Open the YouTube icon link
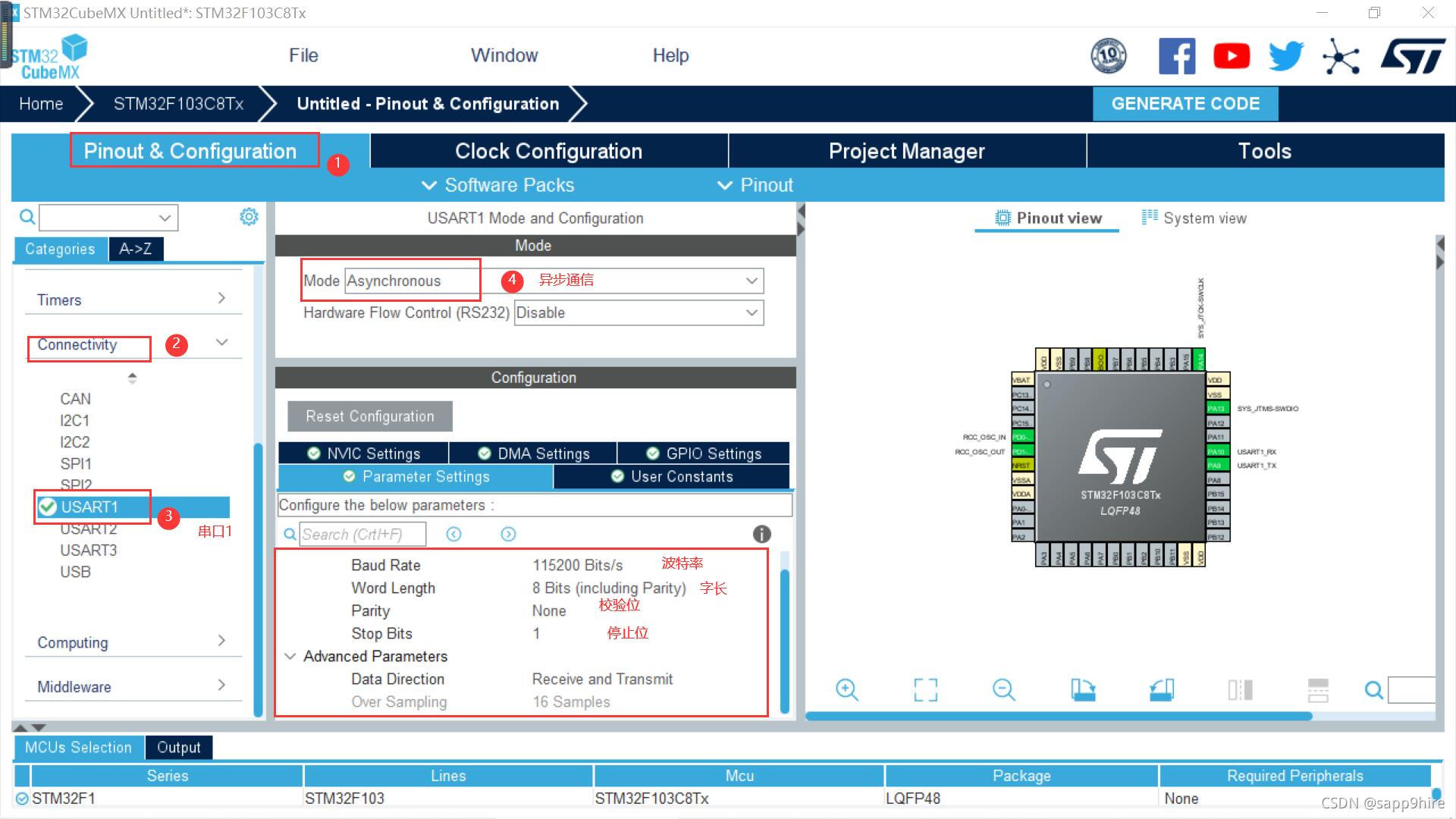This screenshot has height=819, width=1456. [1232, 56]
